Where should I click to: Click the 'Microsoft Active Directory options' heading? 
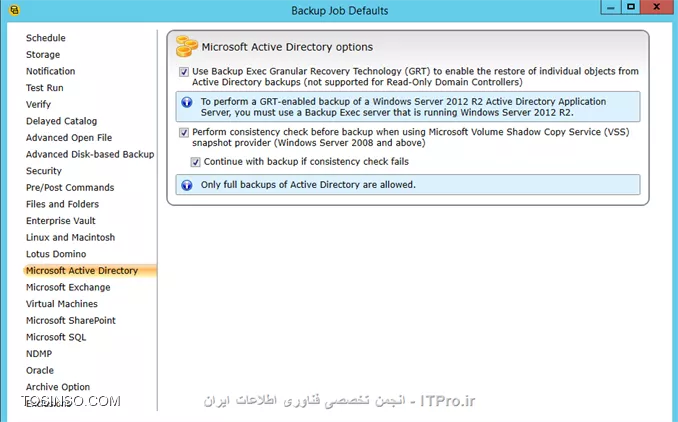click(287, 47)
